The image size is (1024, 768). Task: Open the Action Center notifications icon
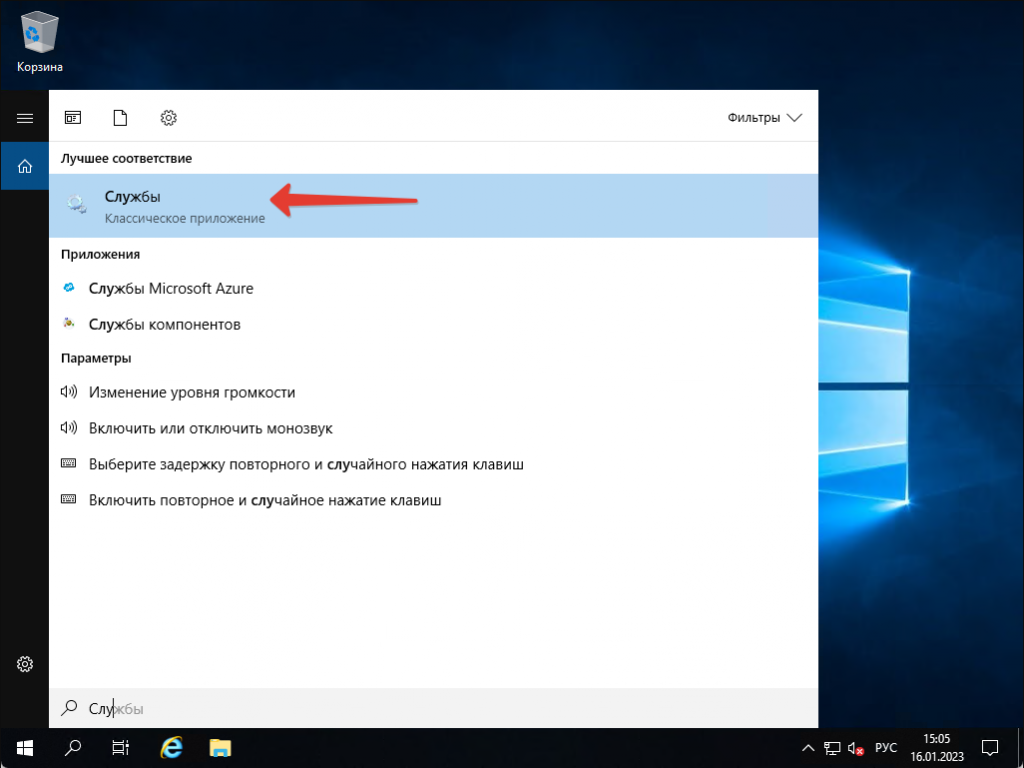990,748
